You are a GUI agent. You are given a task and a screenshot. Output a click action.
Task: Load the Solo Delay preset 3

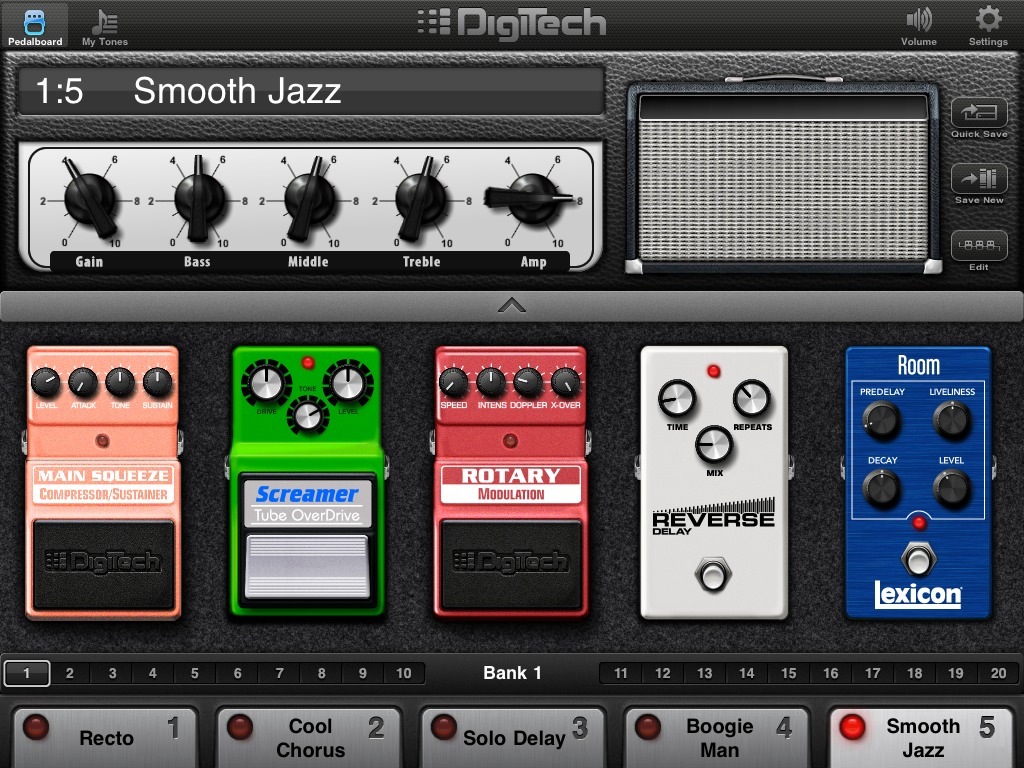coord(512,737)
